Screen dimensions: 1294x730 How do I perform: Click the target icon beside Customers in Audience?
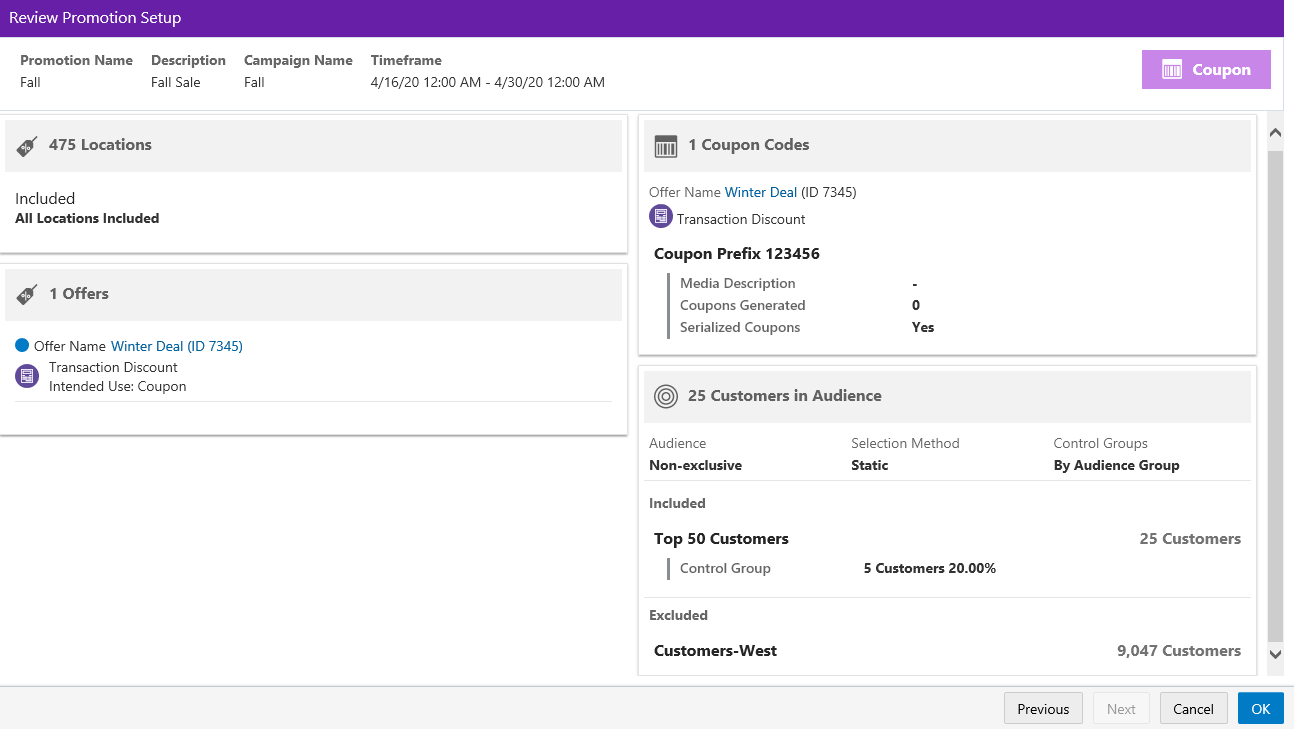coord(666,397)
